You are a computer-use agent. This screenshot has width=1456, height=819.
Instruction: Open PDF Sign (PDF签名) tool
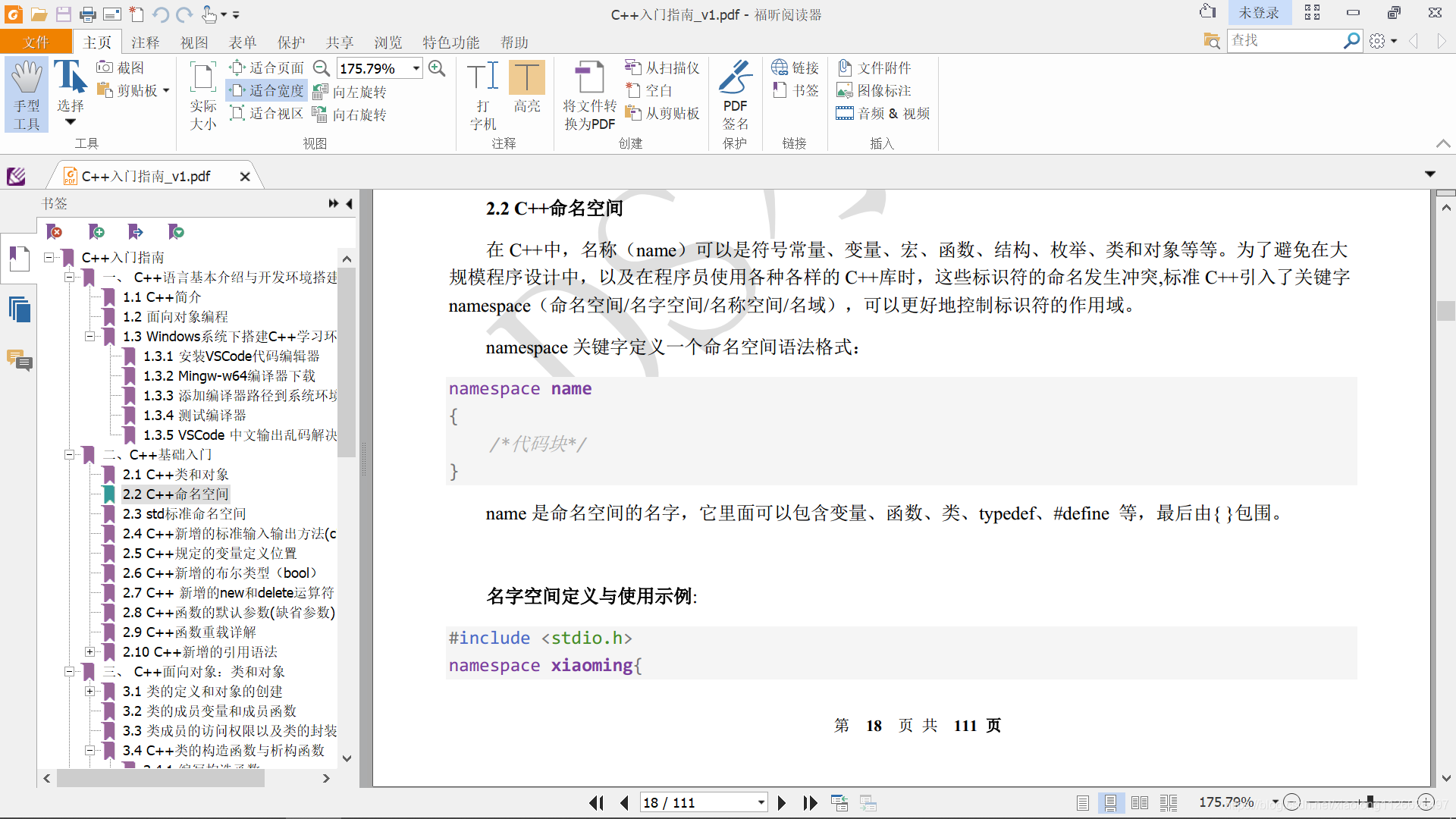735,95
